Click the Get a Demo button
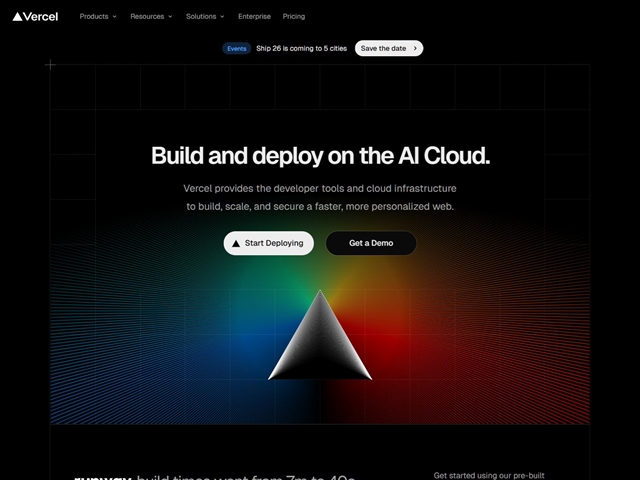 tap(371, 243)
